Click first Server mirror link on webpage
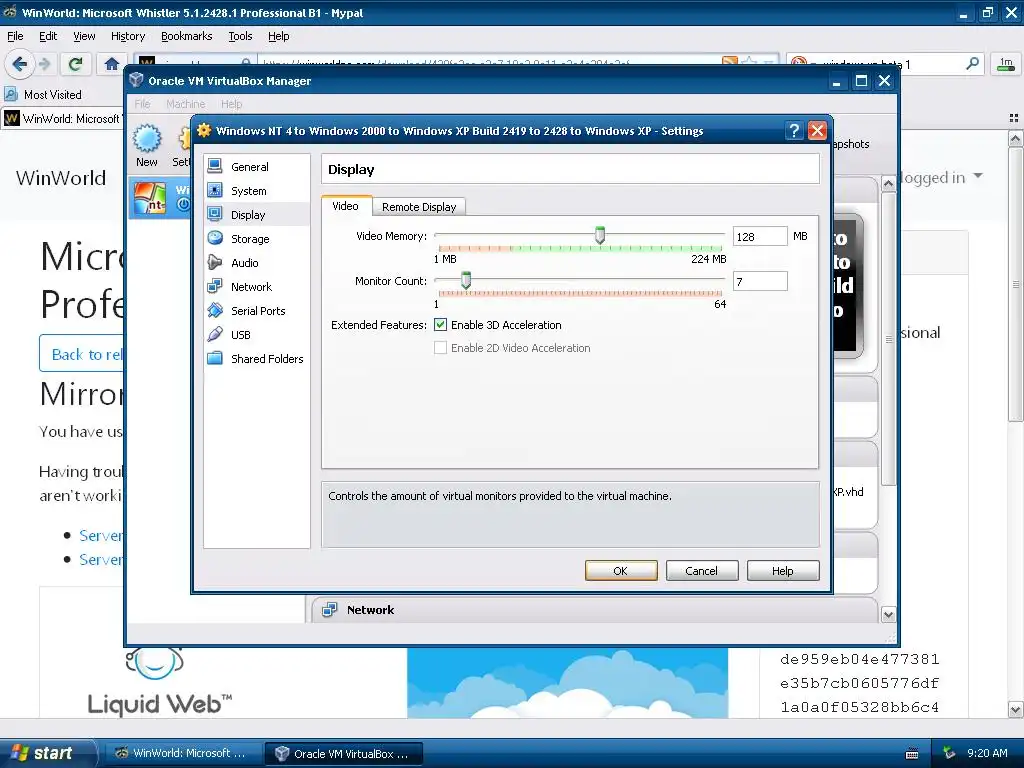The height and width of the screenshot is (768, 1024). click(x=101, y=536)
